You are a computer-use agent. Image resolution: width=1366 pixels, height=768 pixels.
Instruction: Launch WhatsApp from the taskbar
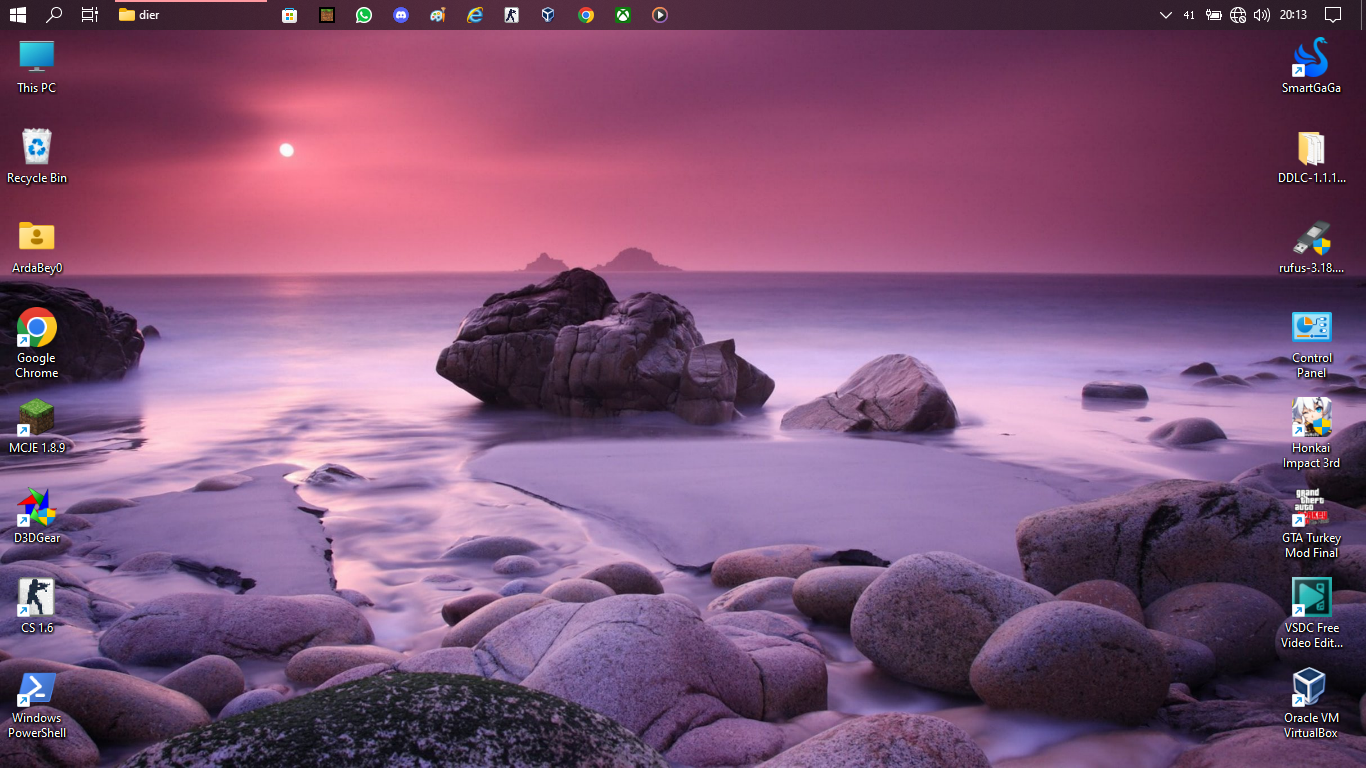364,15
